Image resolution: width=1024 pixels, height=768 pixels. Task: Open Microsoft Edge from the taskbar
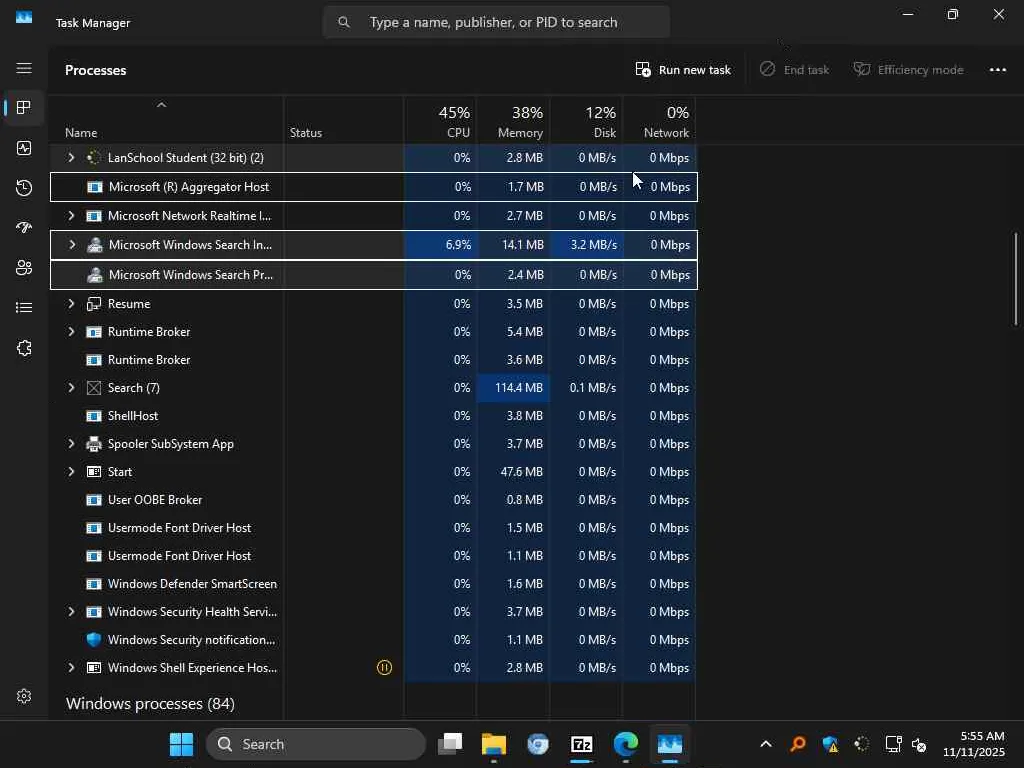pyautogui.click(x=626, y=744)
